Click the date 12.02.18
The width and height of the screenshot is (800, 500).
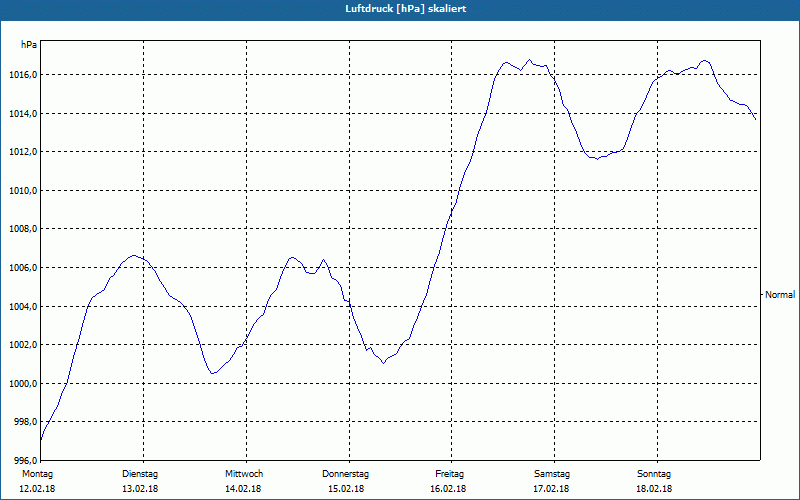click(37, 489)
